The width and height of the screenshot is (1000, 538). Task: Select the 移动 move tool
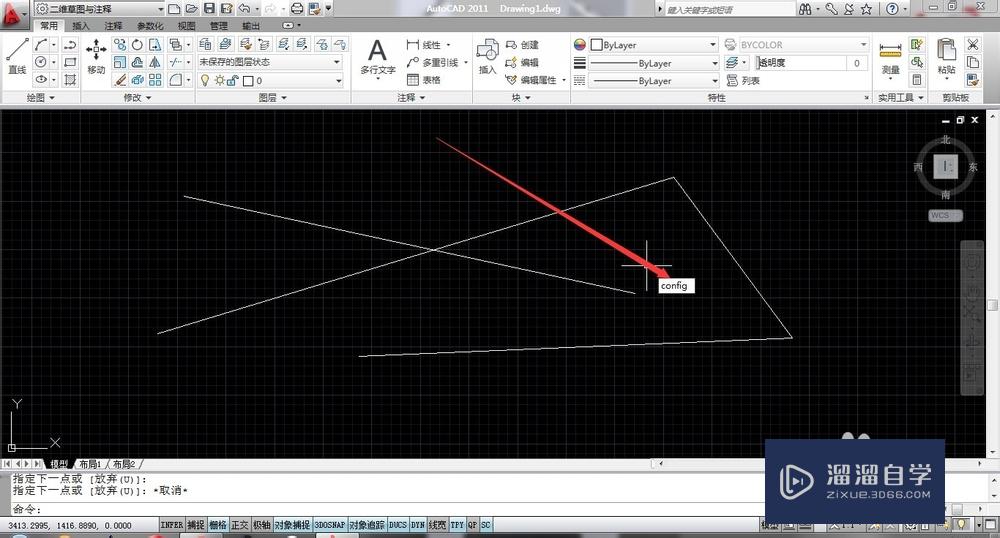(x=96, y=56)
